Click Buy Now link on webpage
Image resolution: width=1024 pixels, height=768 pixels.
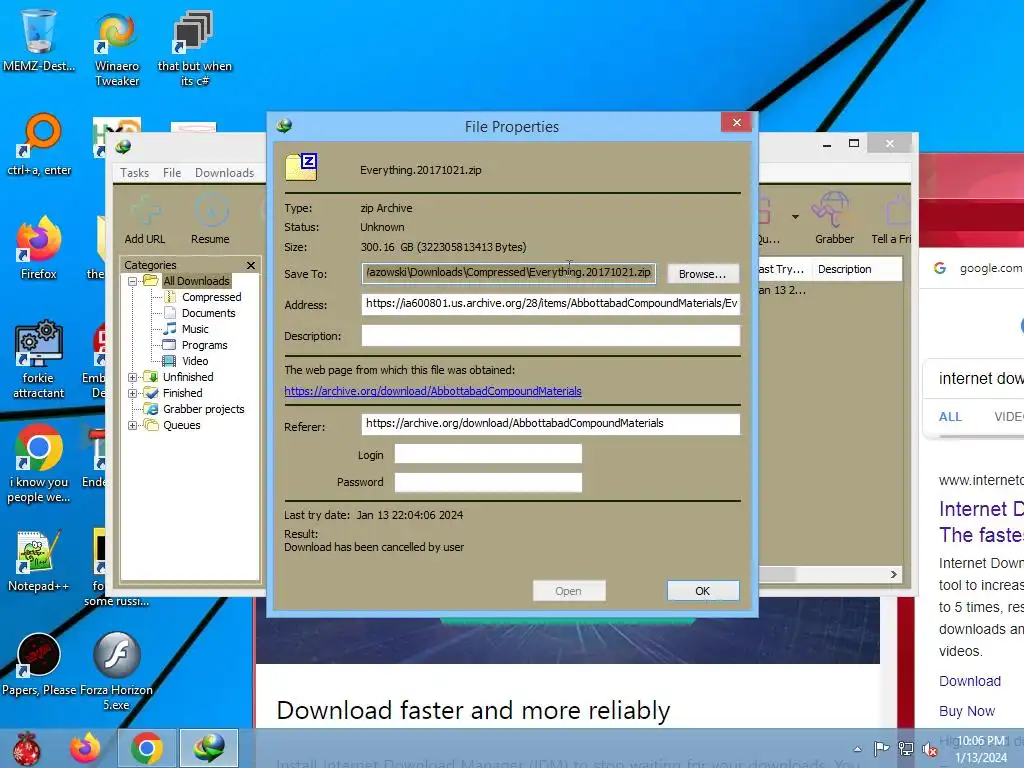(x=967, y=711)
